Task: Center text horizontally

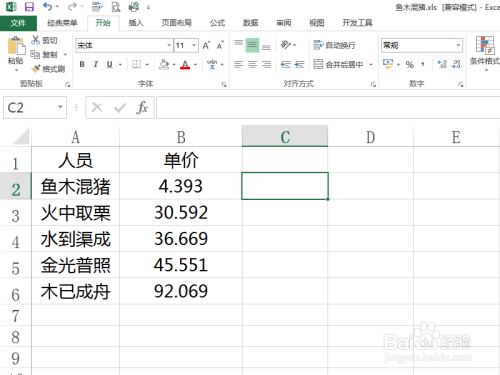Action: (x=252, y=64)
